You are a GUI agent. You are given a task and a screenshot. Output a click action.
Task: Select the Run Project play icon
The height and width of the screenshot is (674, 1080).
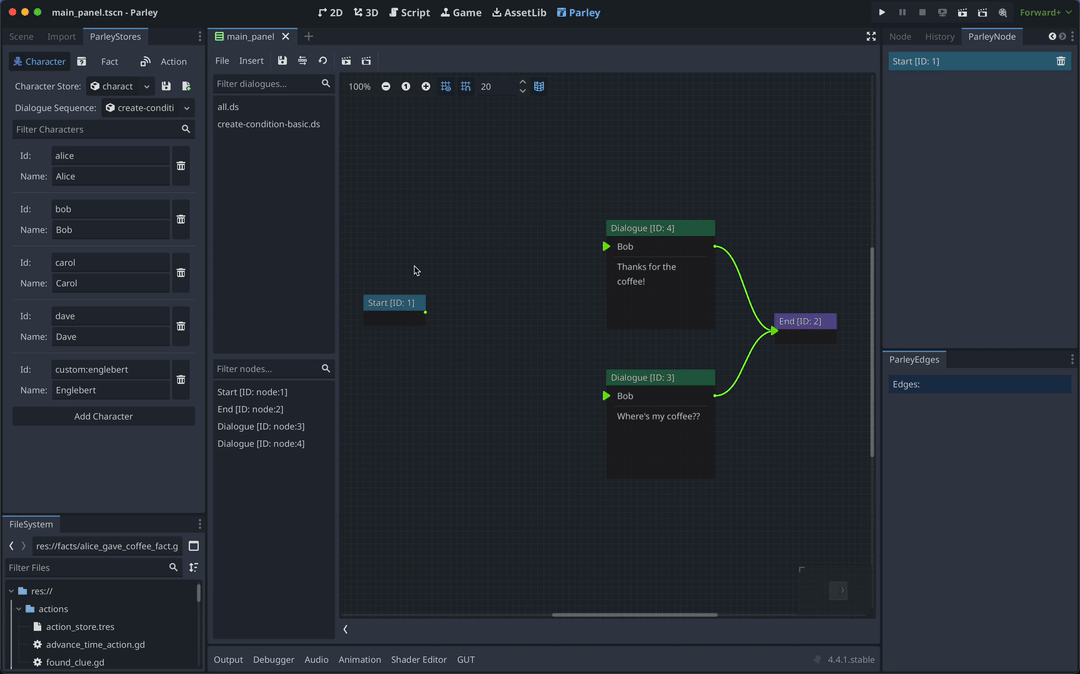coord(881,12)
